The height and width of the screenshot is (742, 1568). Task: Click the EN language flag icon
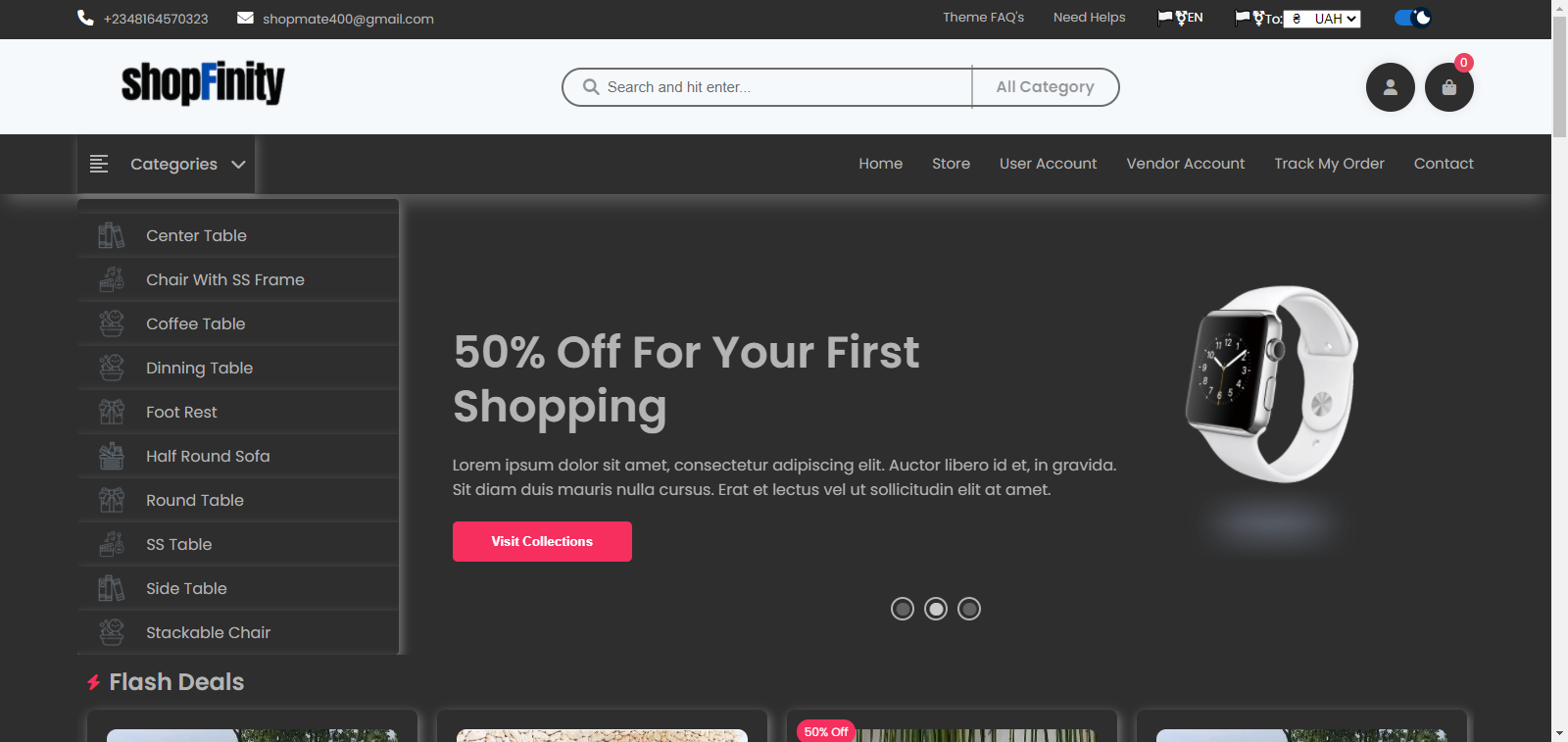coord(1165,18)
